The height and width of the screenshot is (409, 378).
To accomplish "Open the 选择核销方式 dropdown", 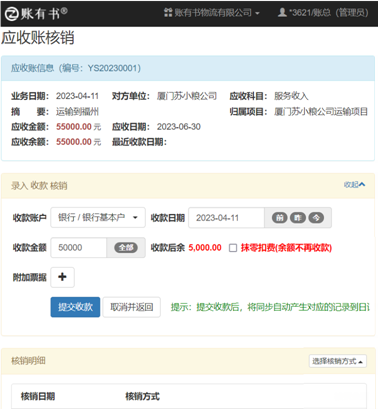I will point(338,361).
